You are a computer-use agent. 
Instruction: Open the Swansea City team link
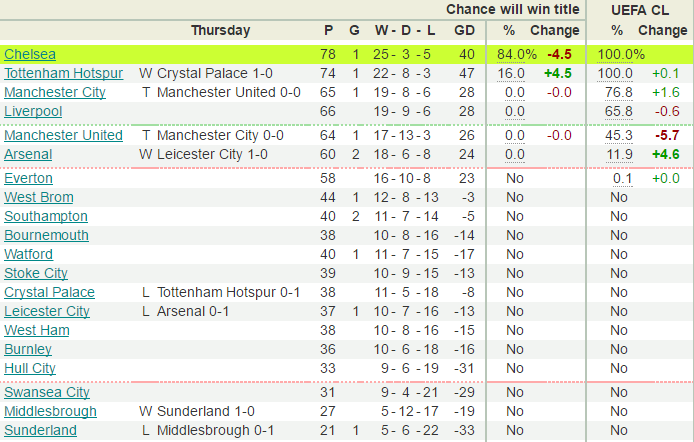pos(47,392)
